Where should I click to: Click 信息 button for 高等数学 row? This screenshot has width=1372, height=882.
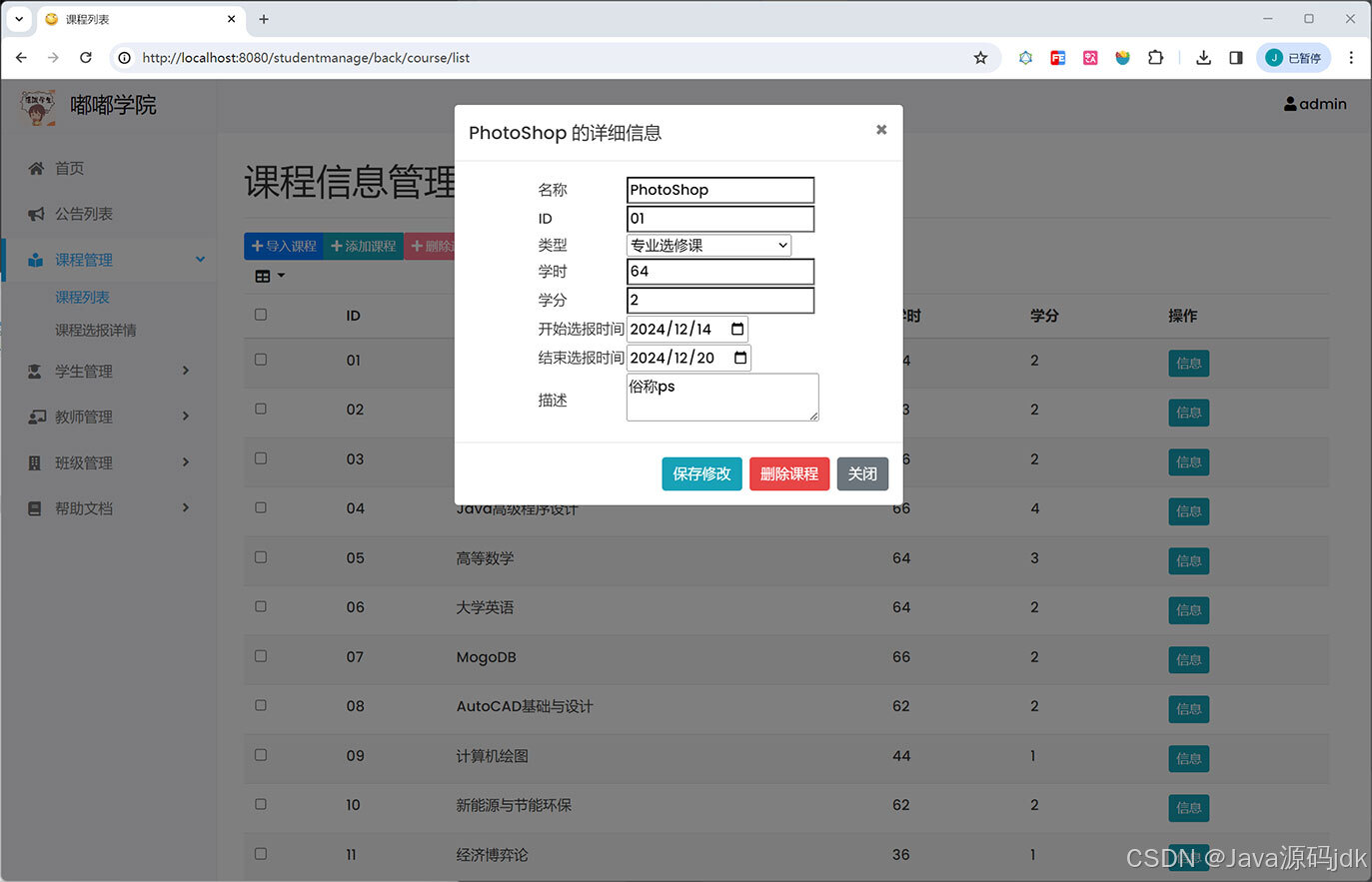(1189, 561)
